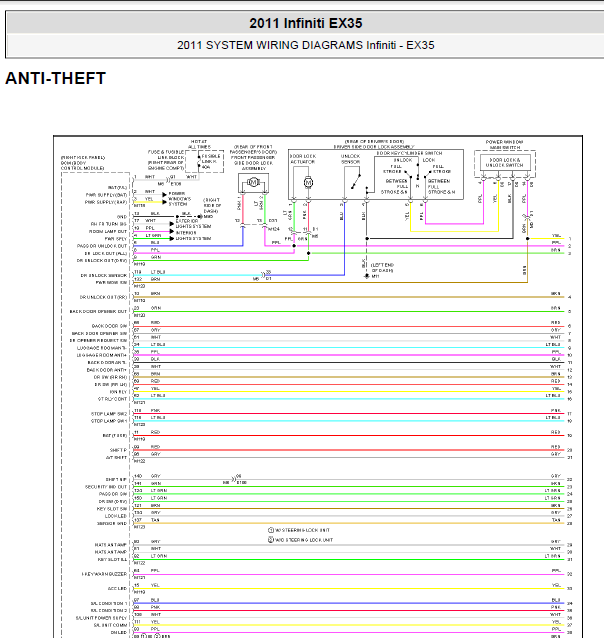Screen dimensions: 604x638
Task: Click the 'POWER WINDOW MAIN SWITCH' label
Action: tap(505, 144)
